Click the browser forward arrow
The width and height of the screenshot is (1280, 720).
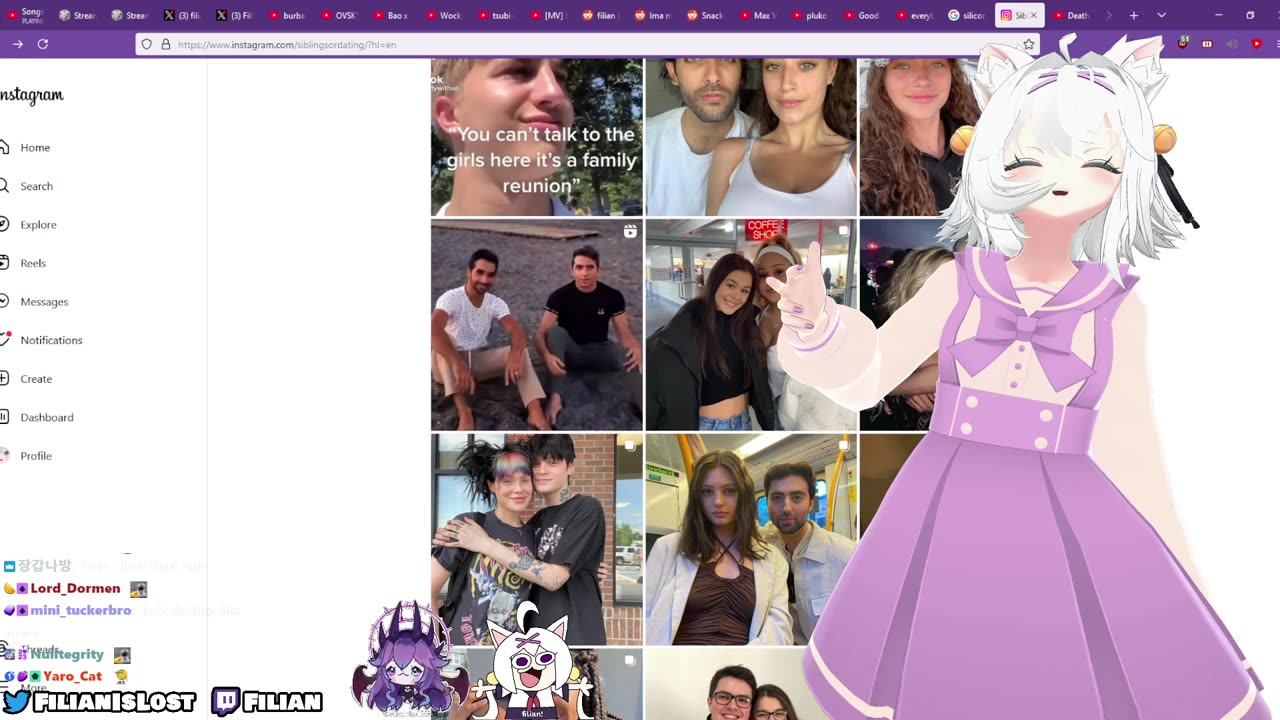click(x=18, y=44)
